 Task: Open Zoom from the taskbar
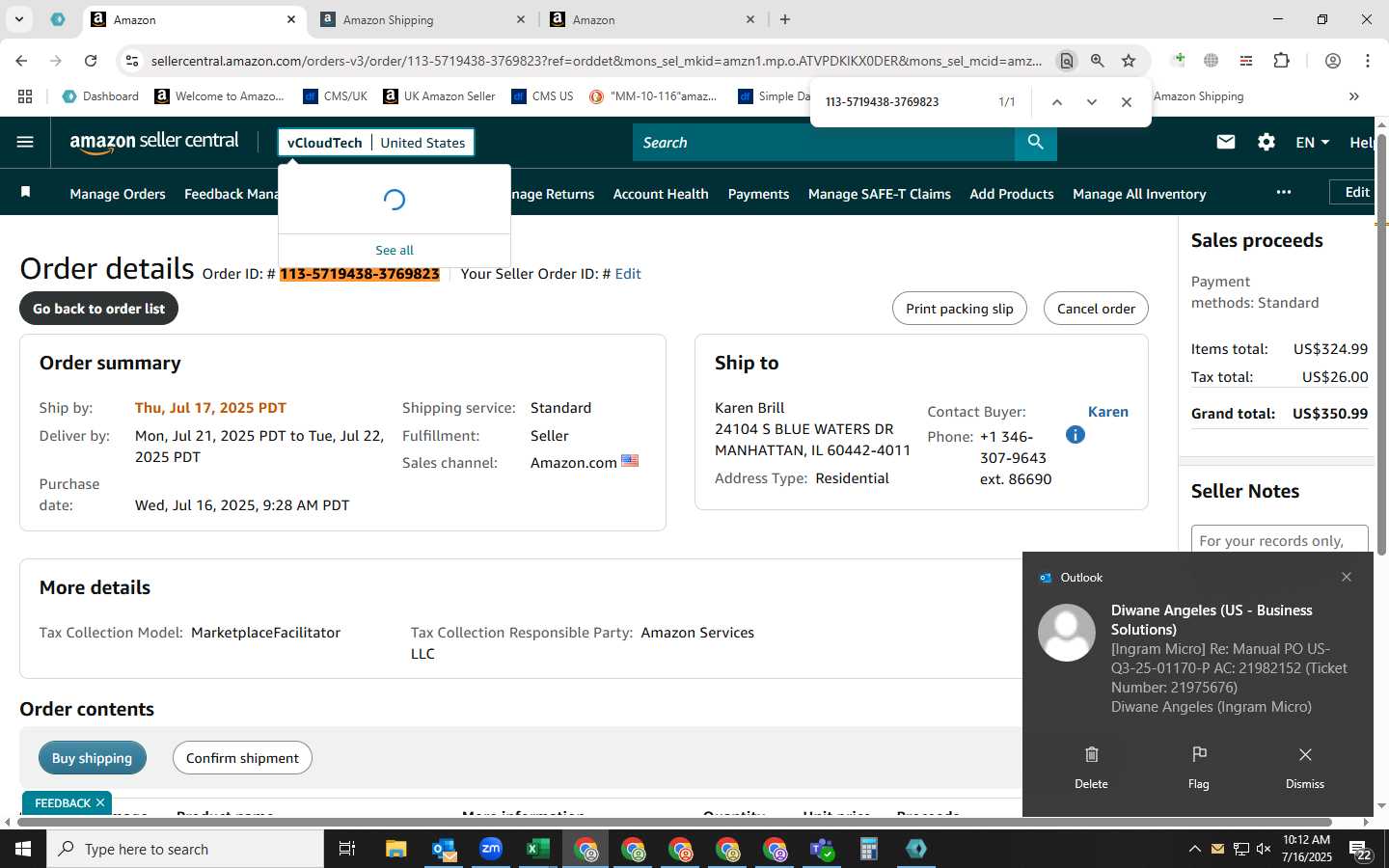pyautogui.click(x=491, y=849)
